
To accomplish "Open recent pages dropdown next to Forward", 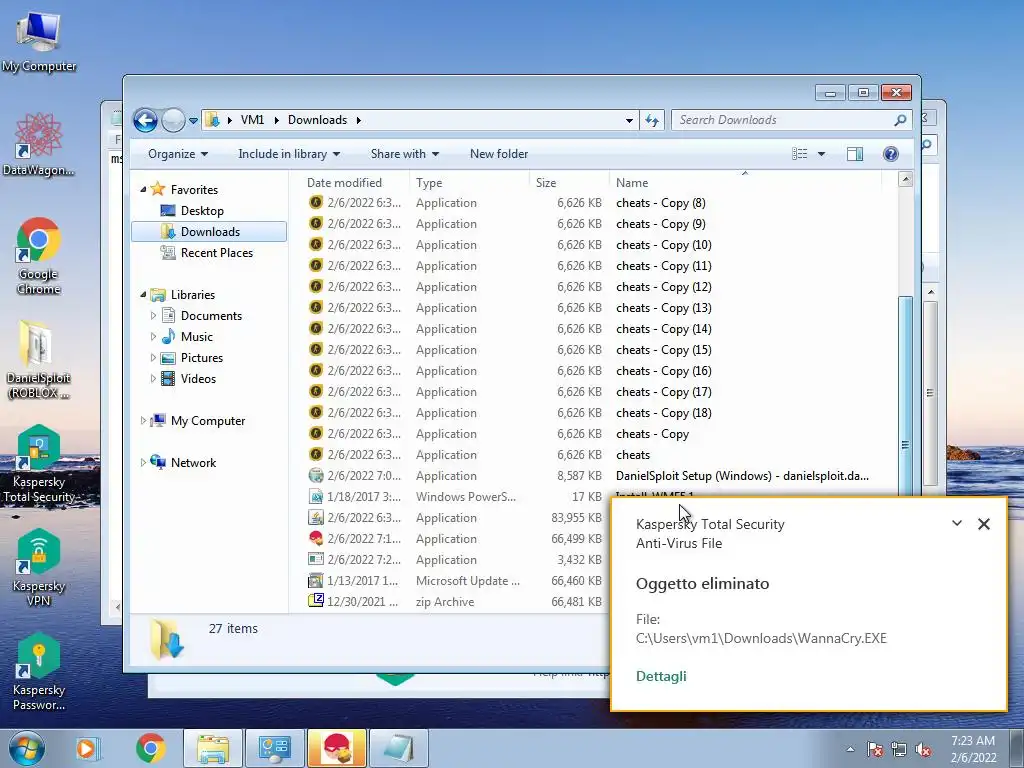I will point(193,121).
